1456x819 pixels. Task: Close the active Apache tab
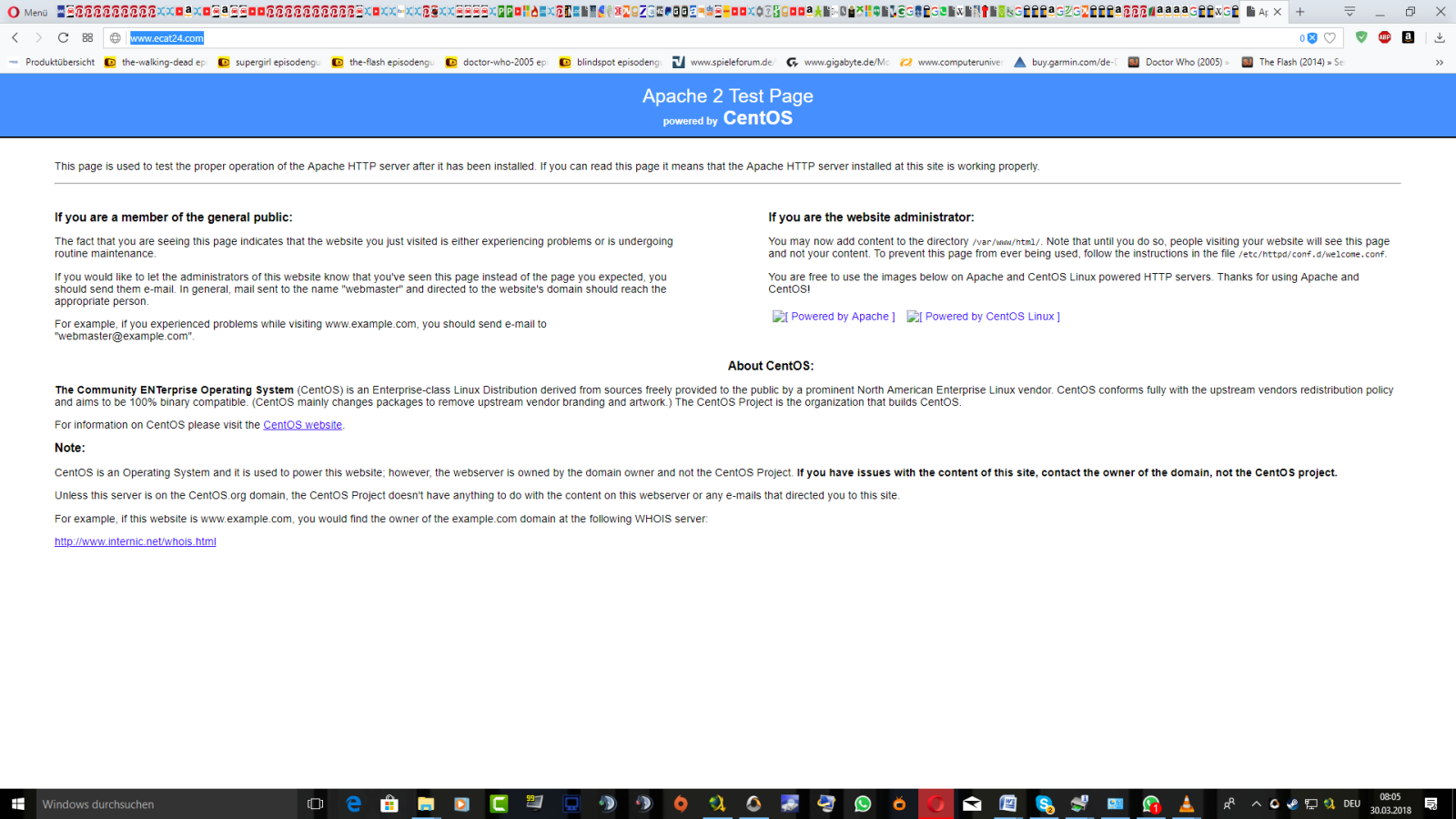1278,12
